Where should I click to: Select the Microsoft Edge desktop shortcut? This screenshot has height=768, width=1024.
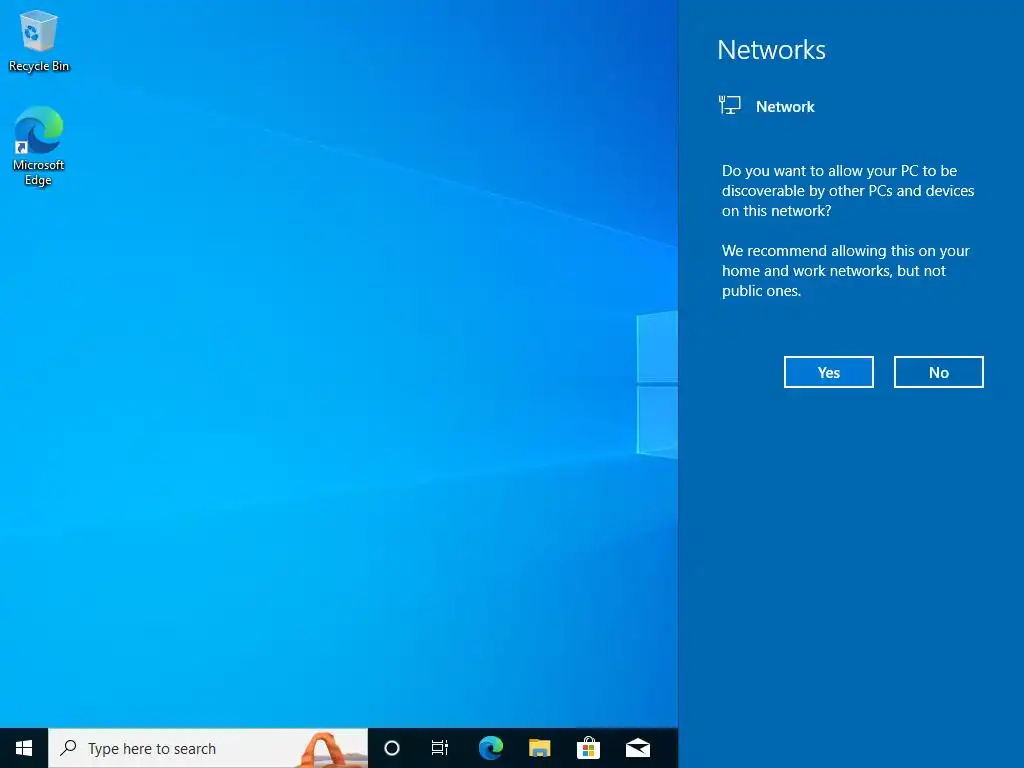(39, 146)
